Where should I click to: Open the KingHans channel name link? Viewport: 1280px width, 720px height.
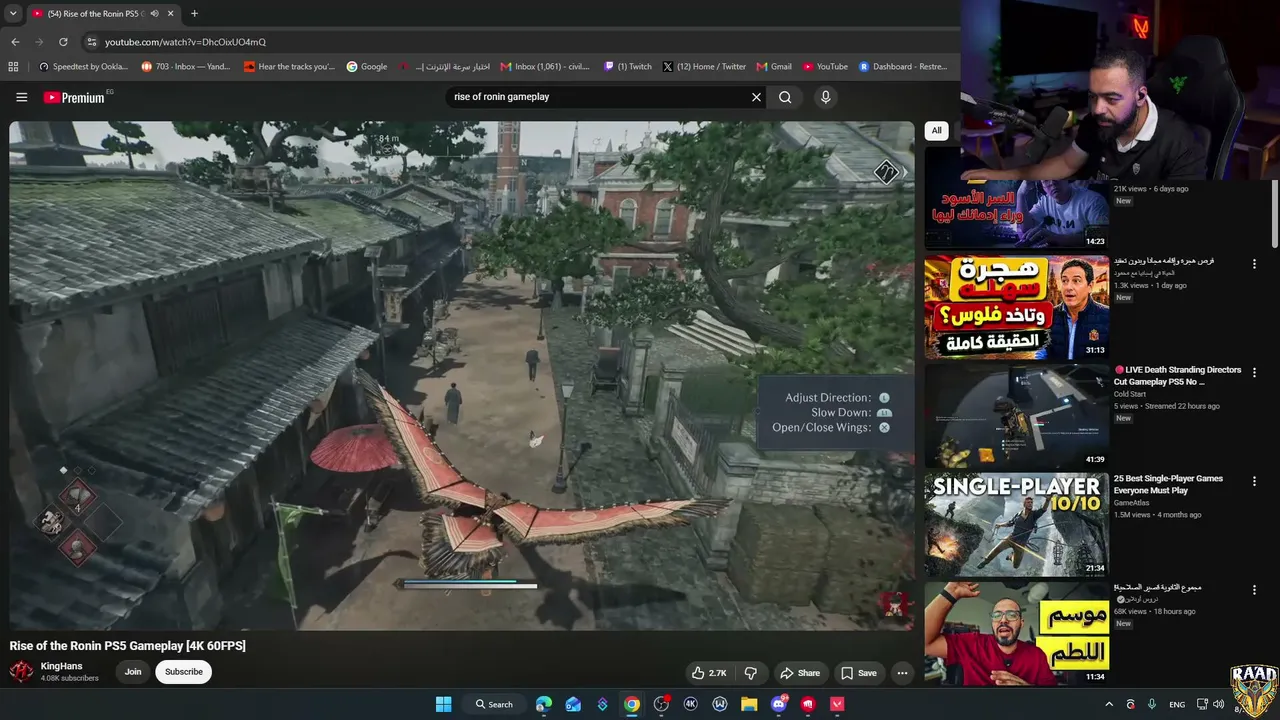click(62, 666)
